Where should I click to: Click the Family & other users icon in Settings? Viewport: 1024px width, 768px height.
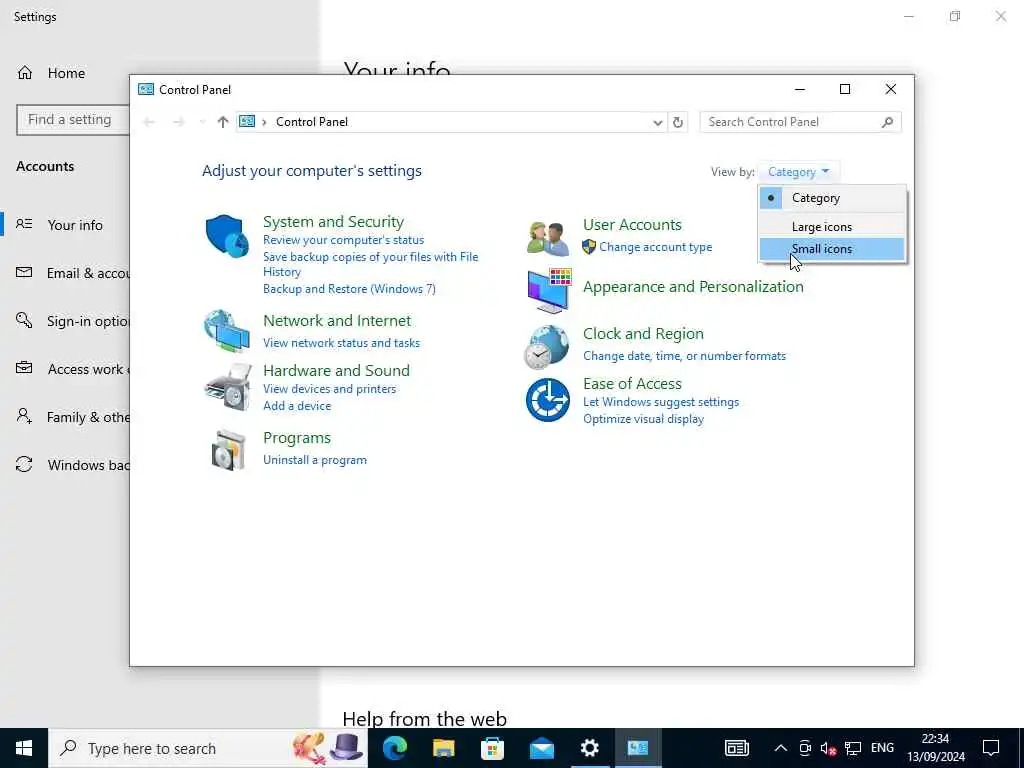[24, 416]
